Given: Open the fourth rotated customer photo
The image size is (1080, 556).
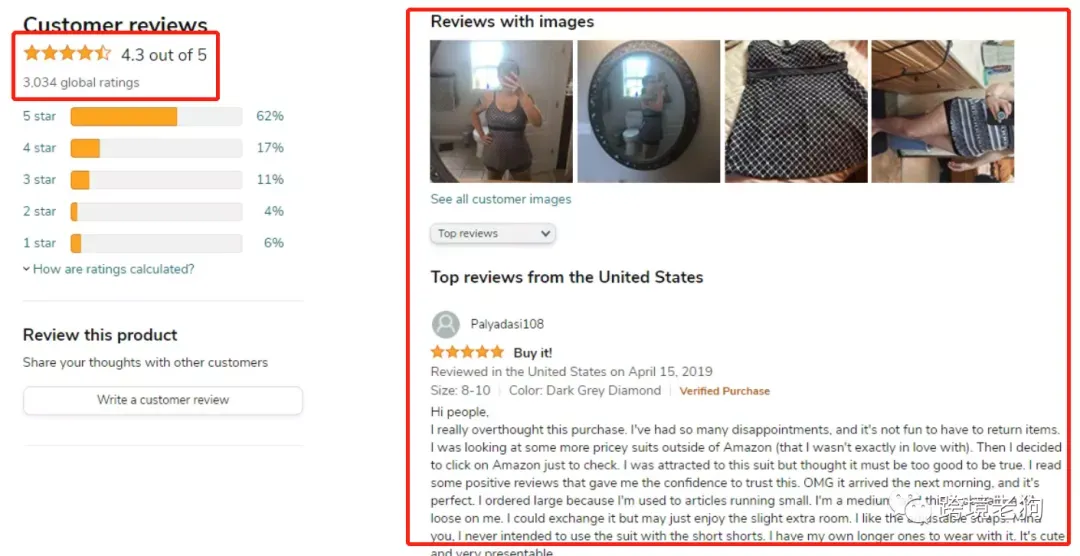Looking at the screenshot, I should click(x=942, y=112).
